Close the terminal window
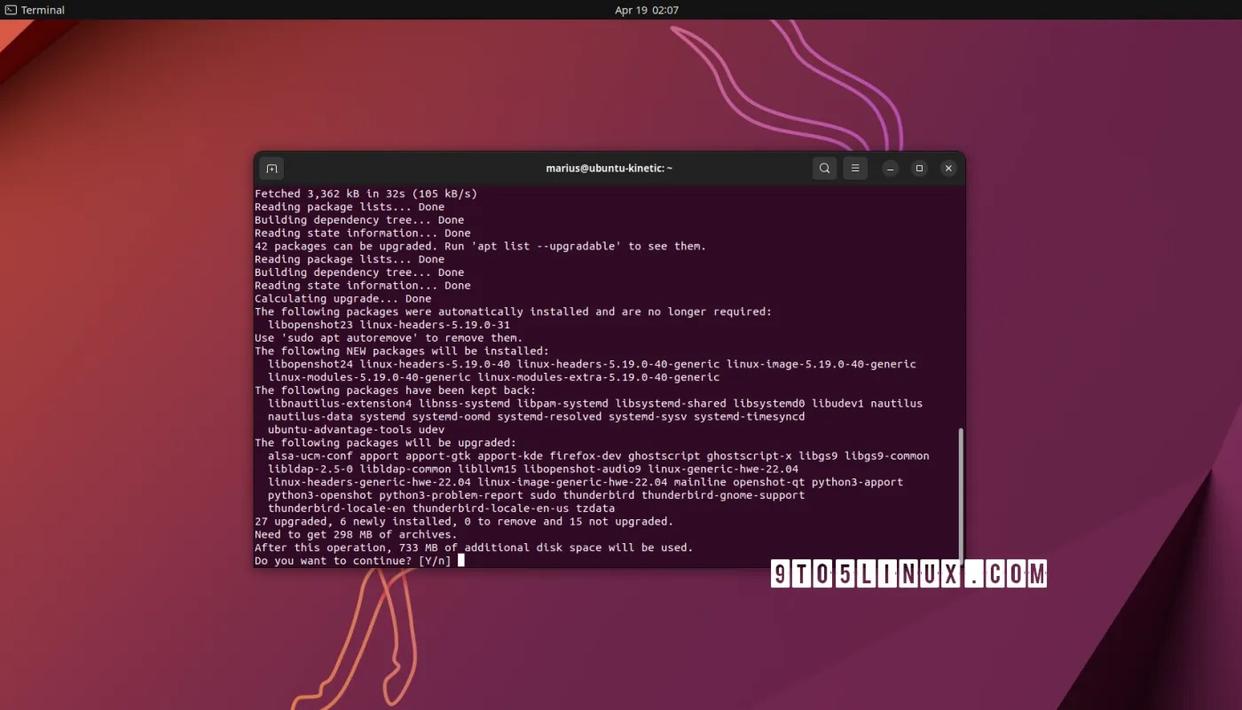The height and width of the screenshot is (710, 1242). 947,168
